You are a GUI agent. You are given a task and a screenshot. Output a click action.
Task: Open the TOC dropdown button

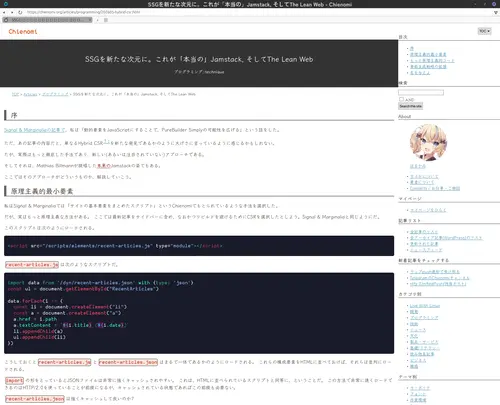click(484, 31)
